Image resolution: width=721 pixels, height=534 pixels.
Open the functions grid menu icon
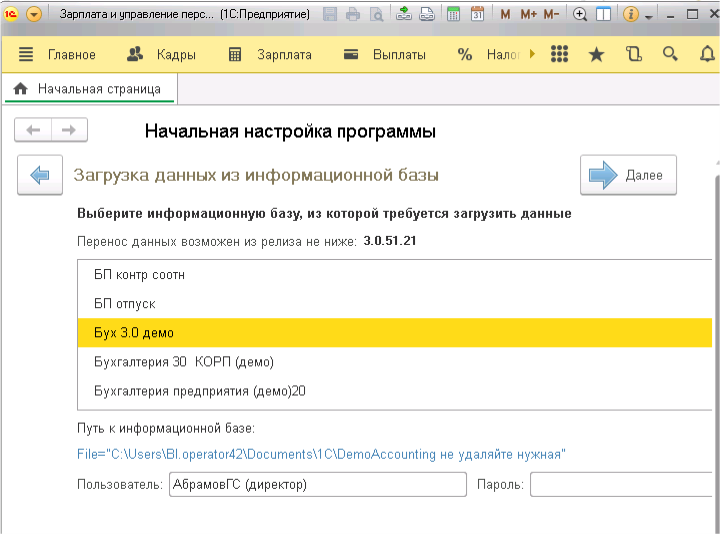pyautogui.click(x=559, y=54)
